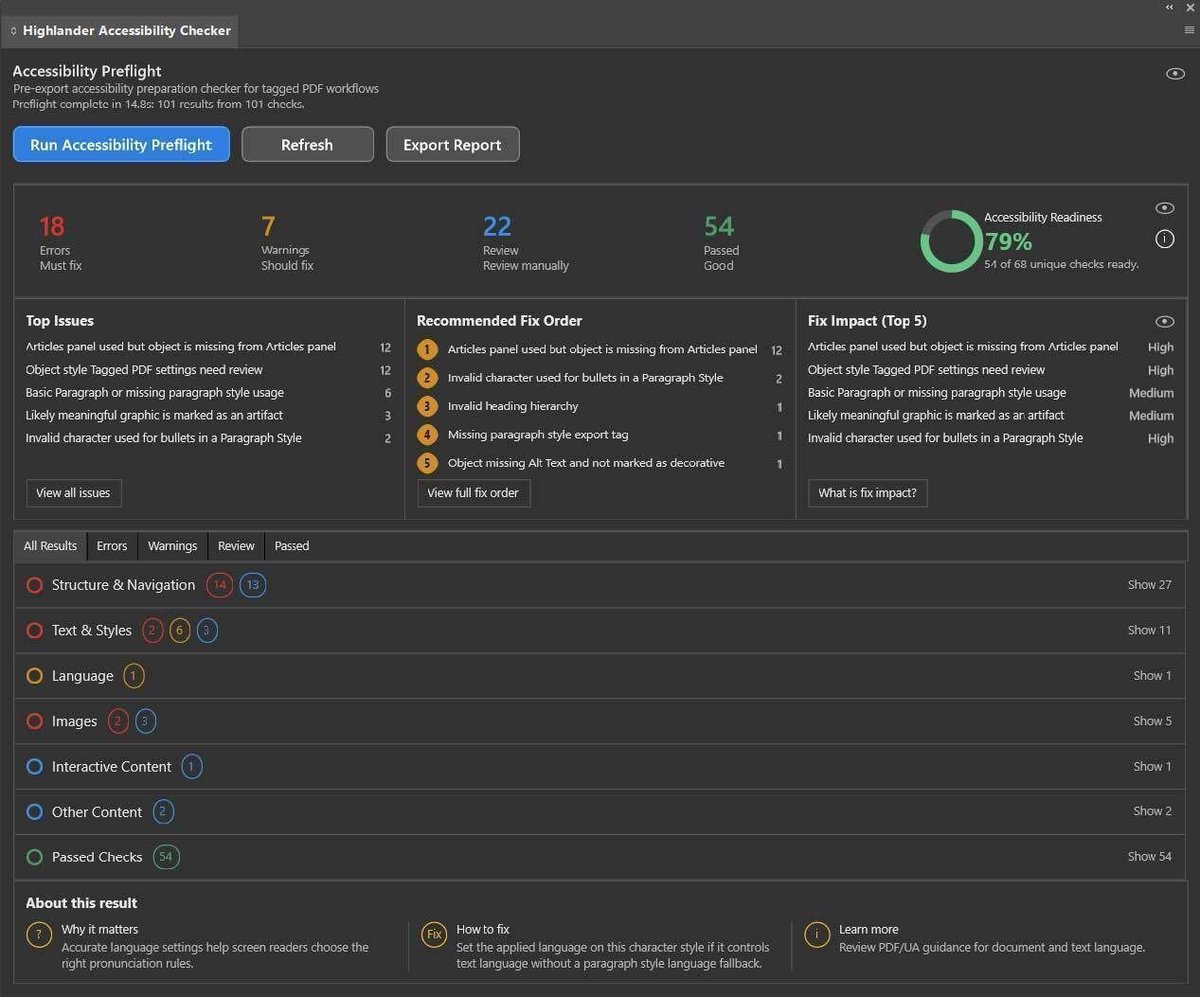Click the red 14 badge on Structure & Navigation

[219, 585]
